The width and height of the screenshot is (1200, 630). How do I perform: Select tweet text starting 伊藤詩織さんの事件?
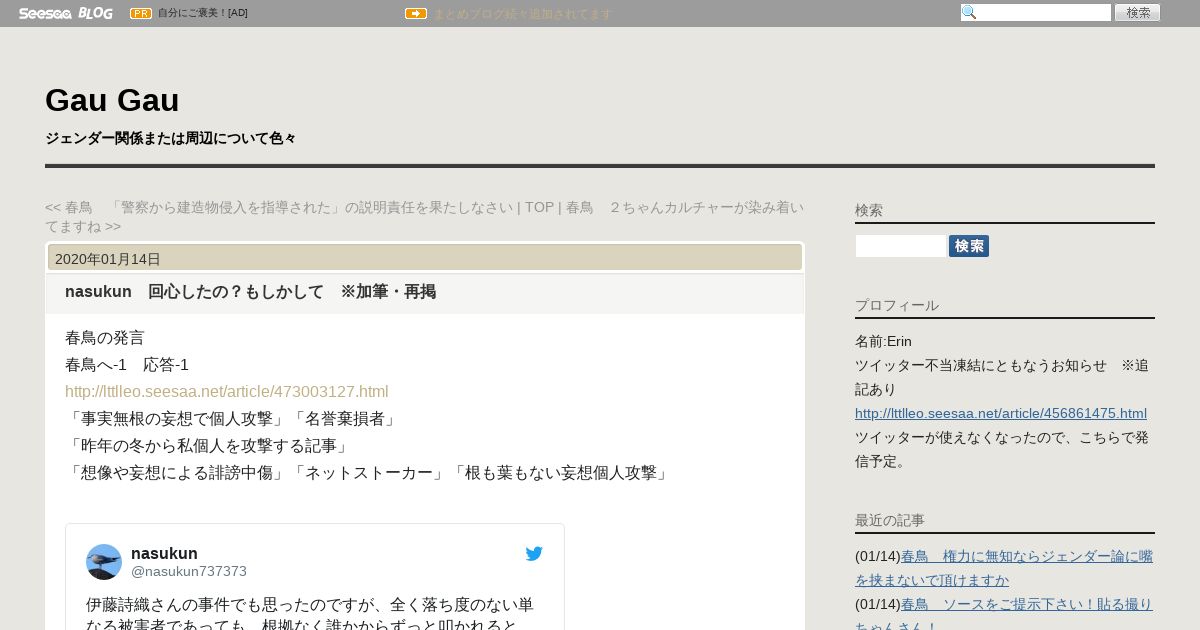tap(310, 614)
